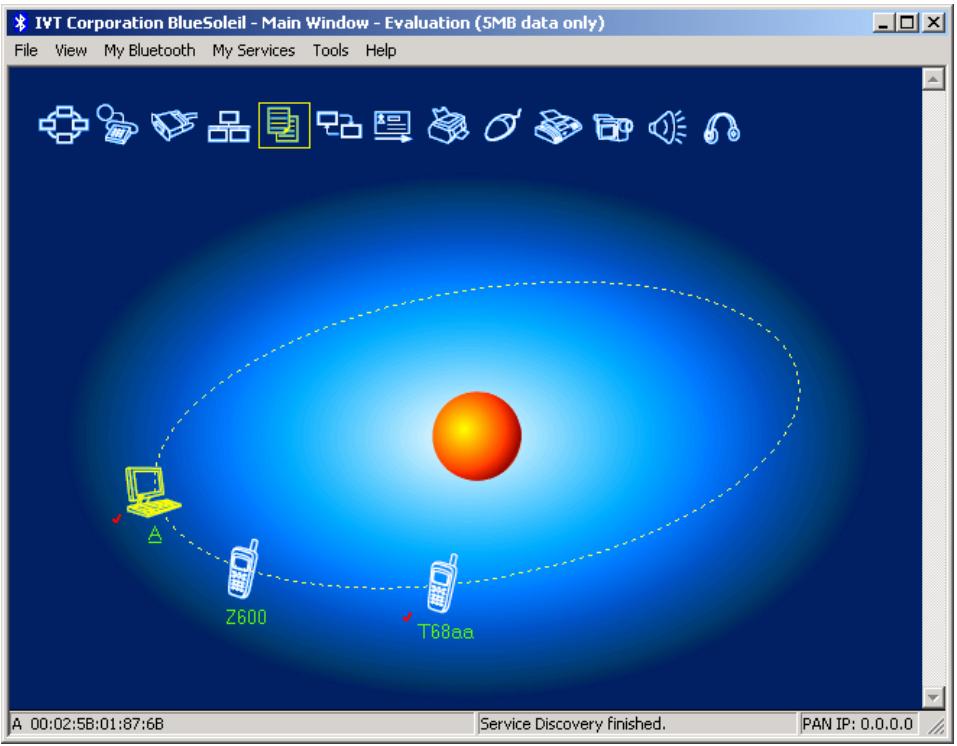Click the Z600 device label
This screenshot has height=746, width=957.
tap(246, 617)
